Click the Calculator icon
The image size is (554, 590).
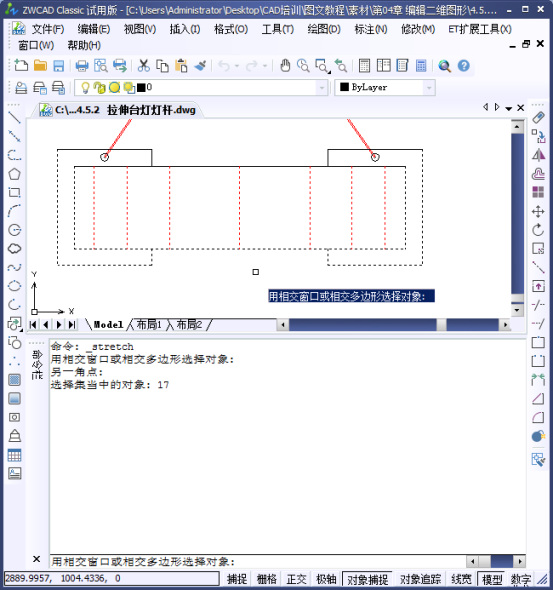tap(421, 65)
